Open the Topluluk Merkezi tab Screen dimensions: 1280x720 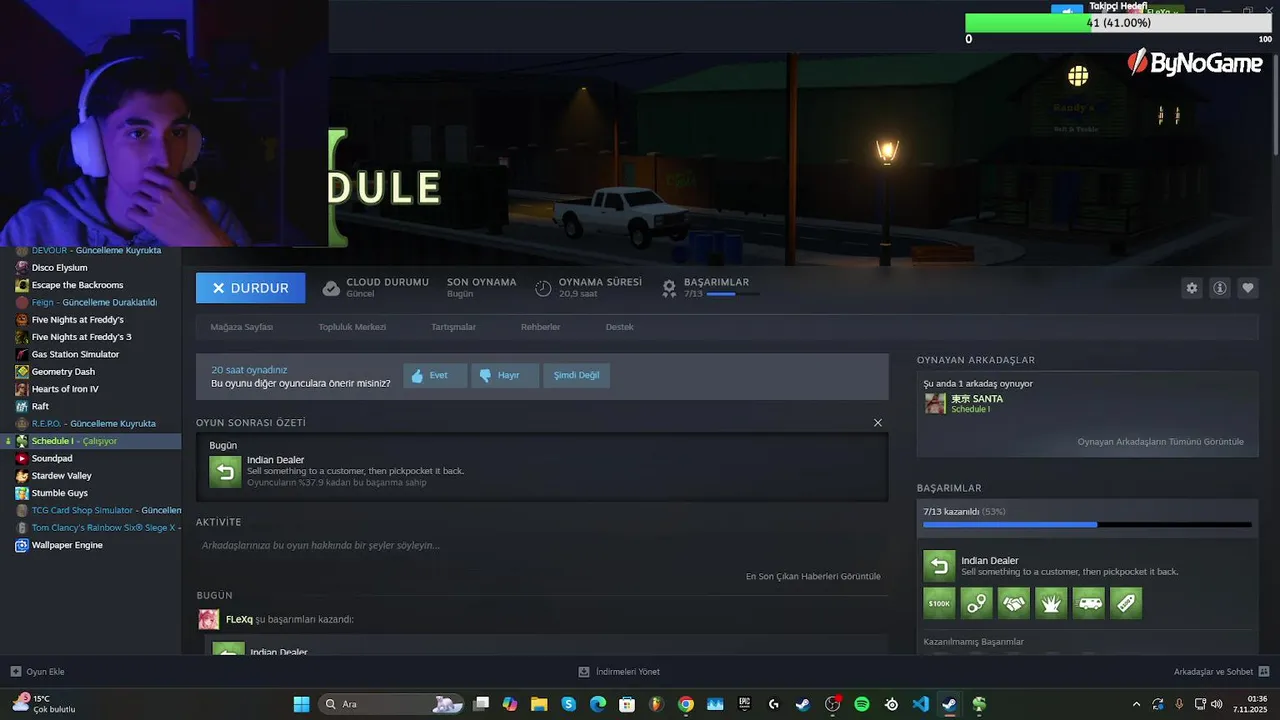tap(352, 327)
